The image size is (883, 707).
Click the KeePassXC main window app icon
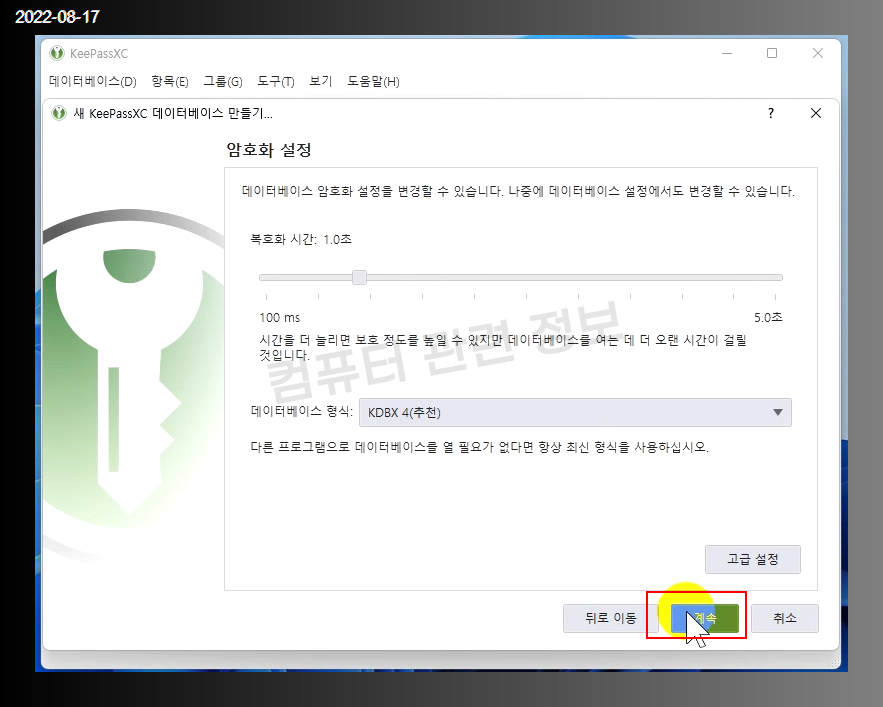click(x=57, y=54)
